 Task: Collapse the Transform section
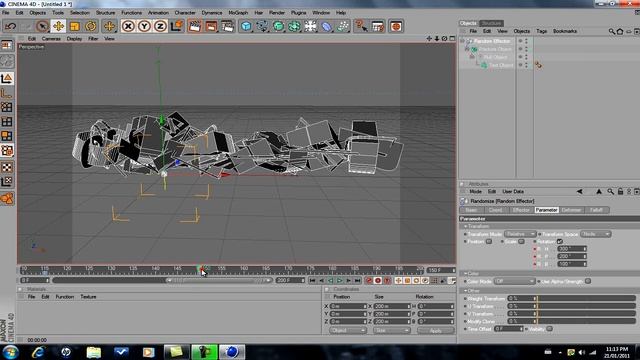pos(465,226)
